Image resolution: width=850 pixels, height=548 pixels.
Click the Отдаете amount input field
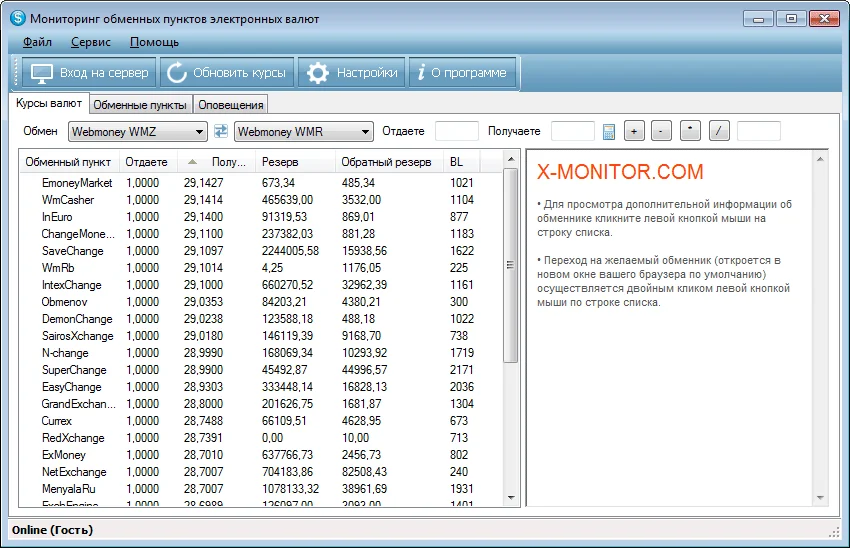point(457,131)
